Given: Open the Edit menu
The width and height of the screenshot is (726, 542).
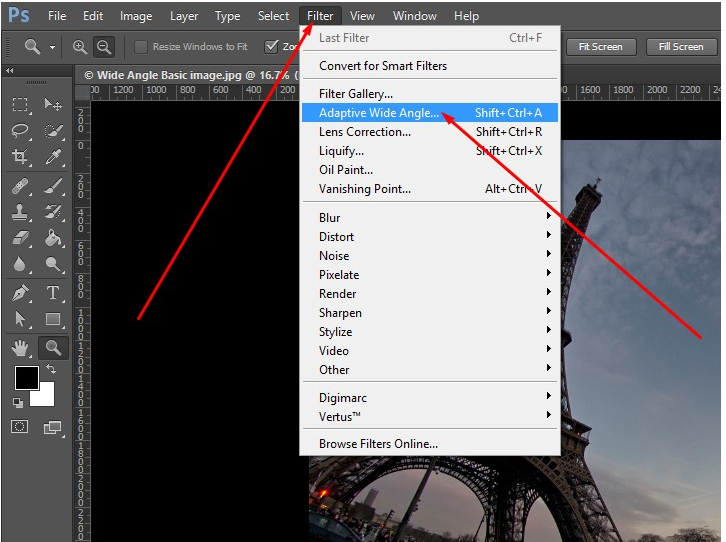Looking at the screenshot, I should pos(93,16).
